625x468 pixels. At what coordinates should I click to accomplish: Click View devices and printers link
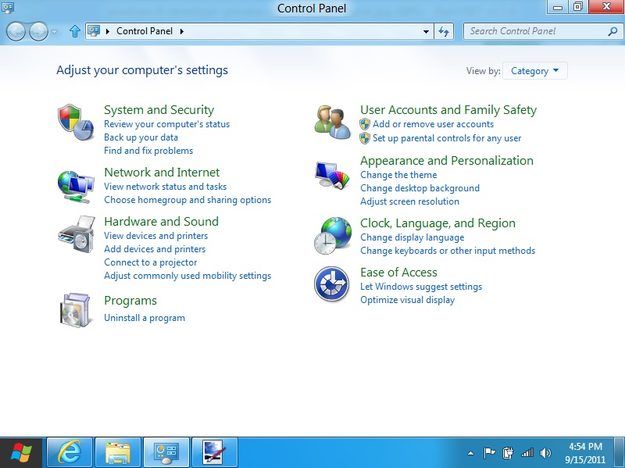(x=156, y=236)
